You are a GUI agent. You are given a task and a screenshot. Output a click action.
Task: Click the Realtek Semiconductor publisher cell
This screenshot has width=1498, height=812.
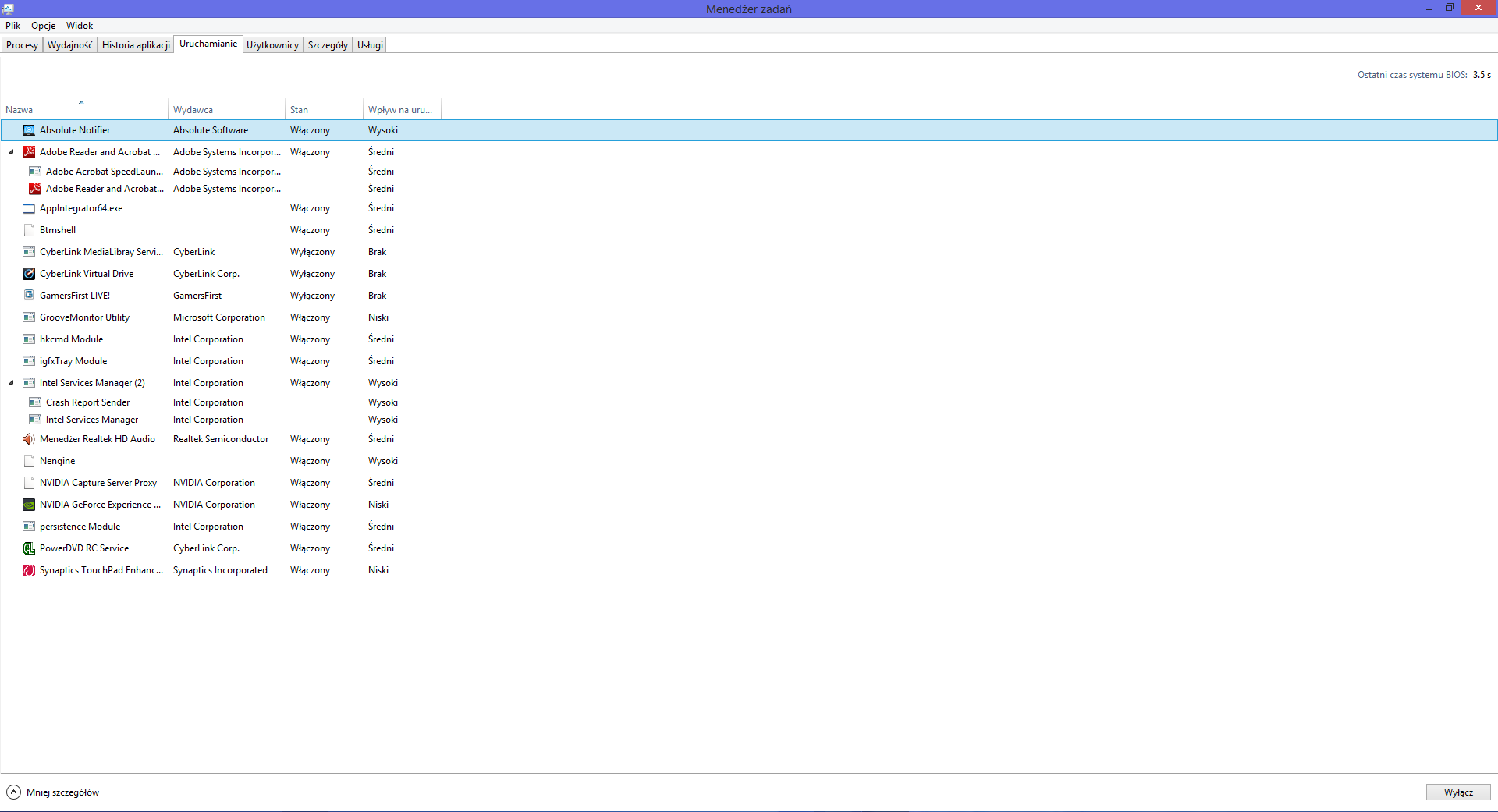(221, 439)
